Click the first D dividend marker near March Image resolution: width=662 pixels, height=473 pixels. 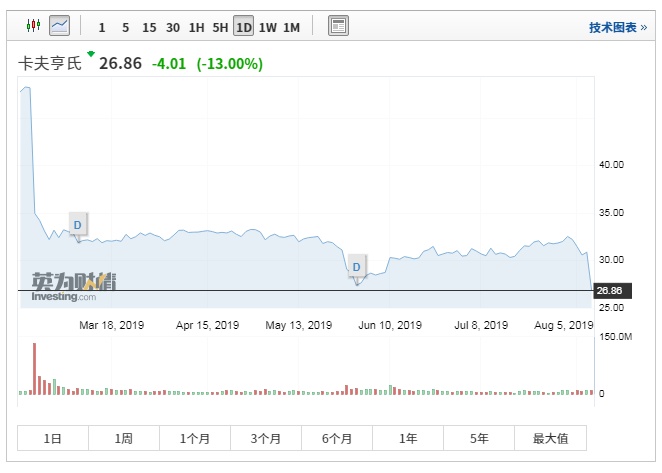(x=77, y=225)
